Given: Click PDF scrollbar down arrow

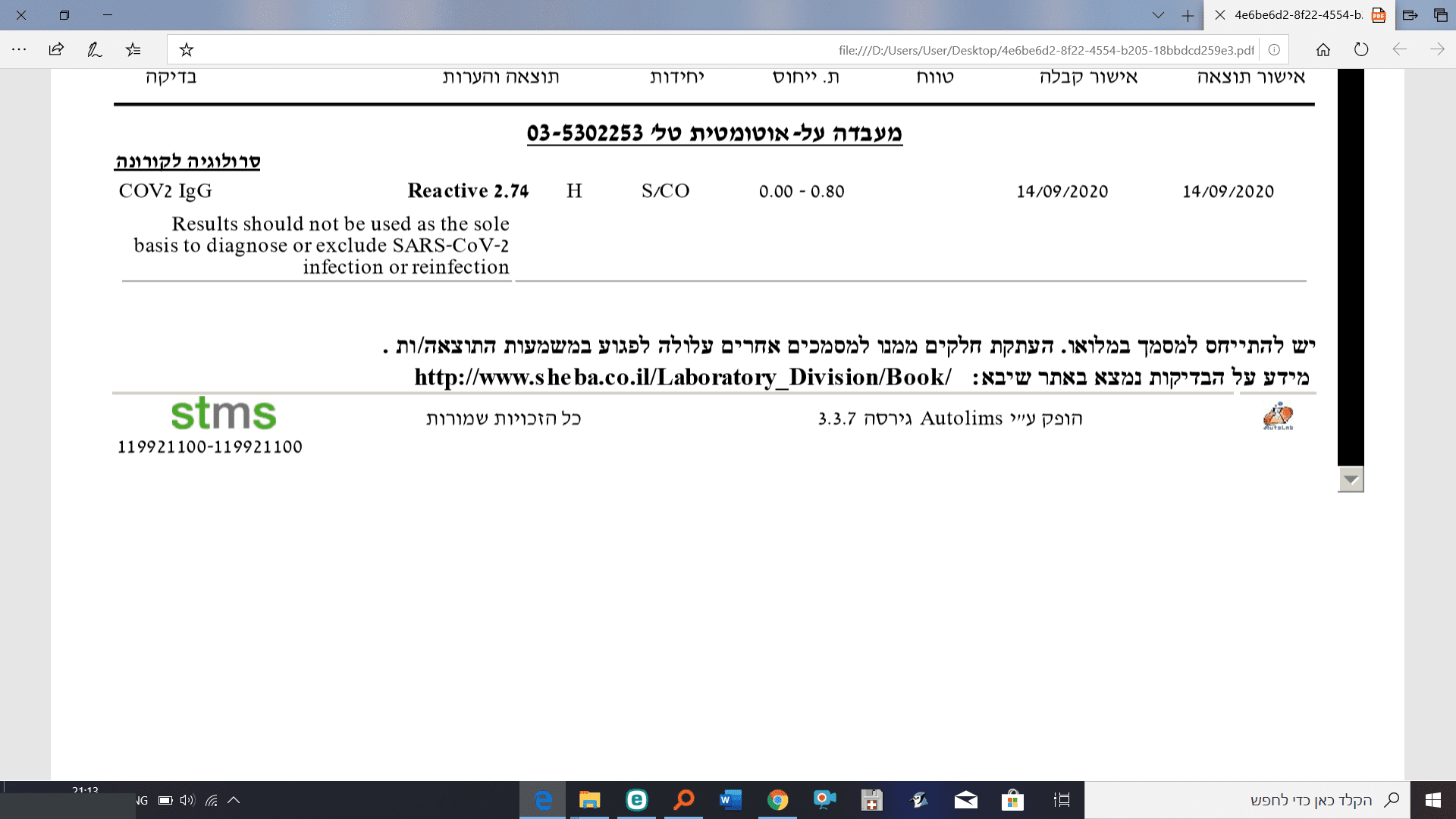Looking at the screenshot, I should click(x=1350, y=479).
